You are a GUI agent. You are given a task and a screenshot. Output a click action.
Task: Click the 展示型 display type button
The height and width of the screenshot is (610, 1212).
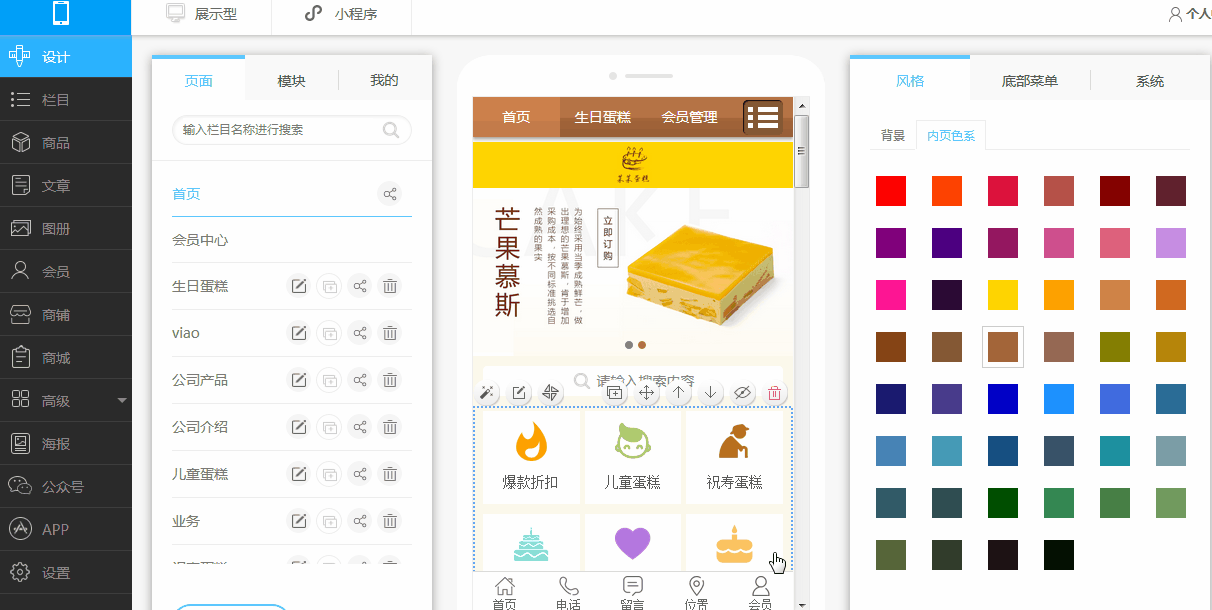click(x=202, y=14)
